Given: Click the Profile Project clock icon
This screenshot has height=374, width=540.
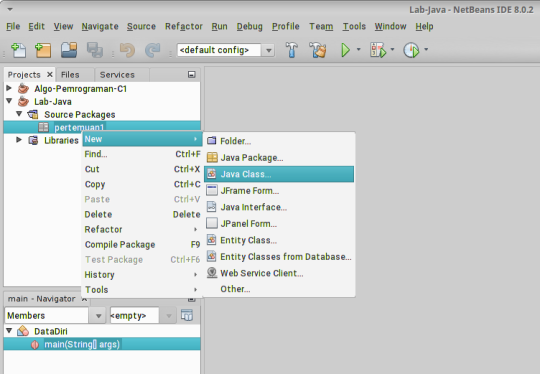Looking at the screenshot, I should (x=411, y=50).
